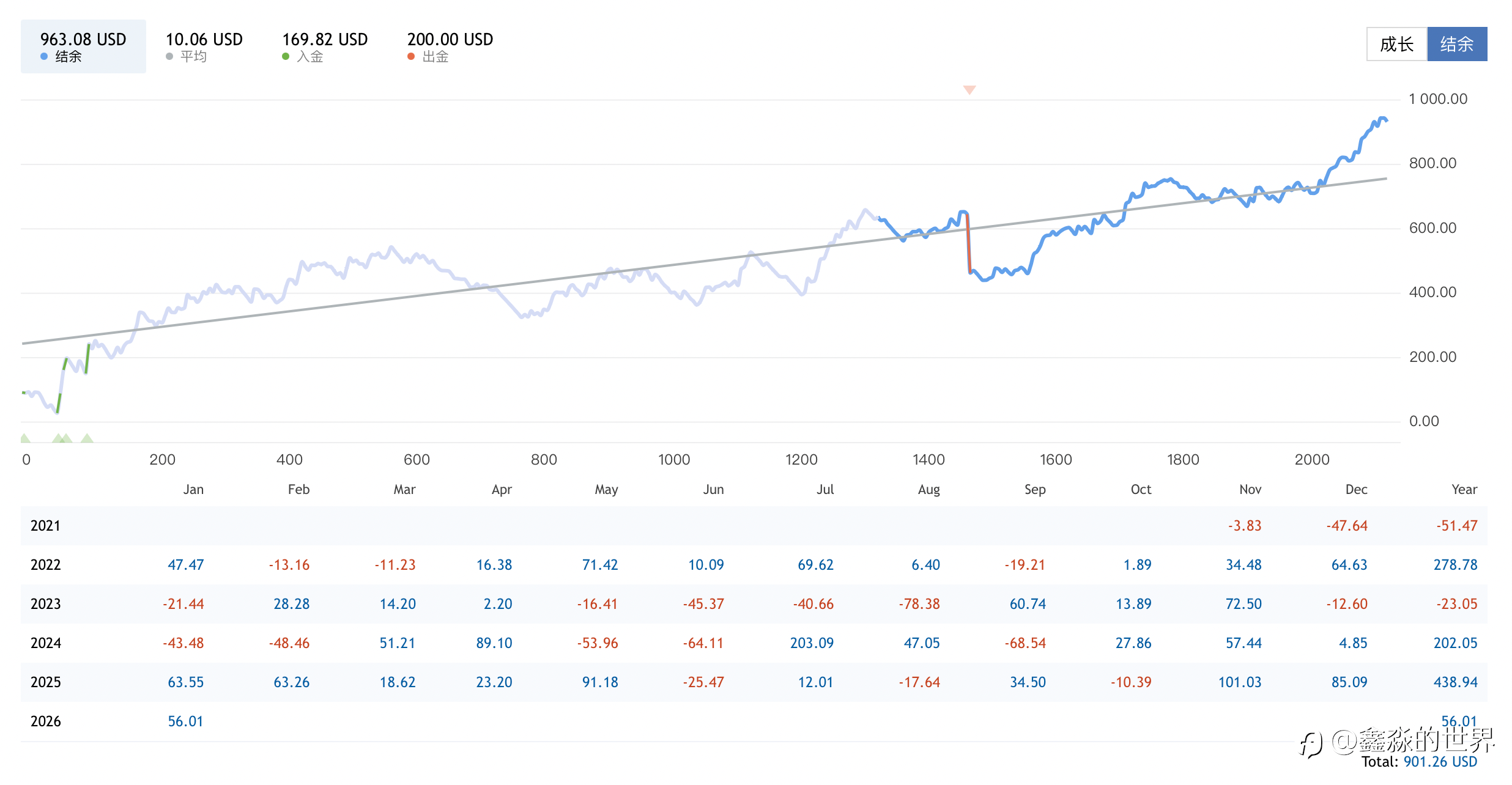
Task: Click the 2024 Jul value 203.09
Action: click(x=811, y=643)
